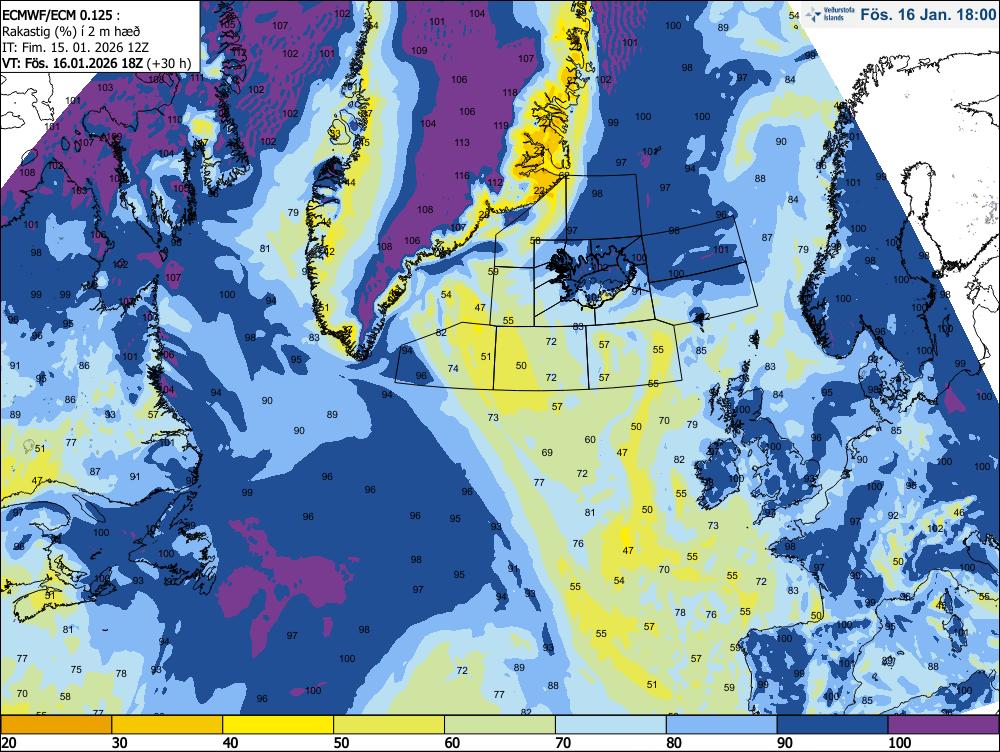The image size is (1000, 752).
Task: Click the 'VT: Fös. 16.01.2026 18Z (+30 h)' line
Action: [x=96, y=63]
